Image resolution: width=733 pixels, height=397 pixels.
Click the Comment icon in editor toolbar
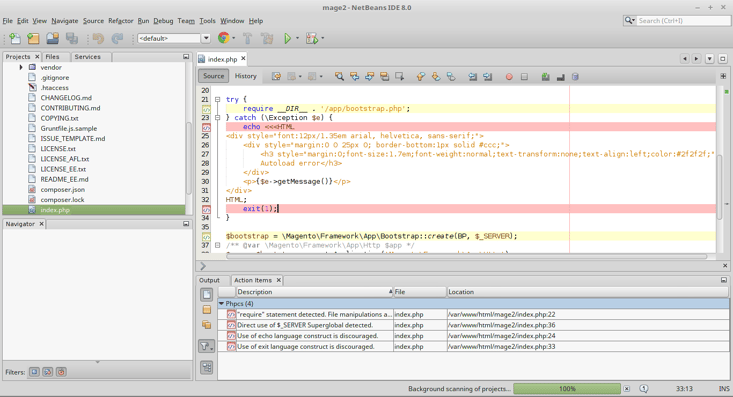click(546, 77)
